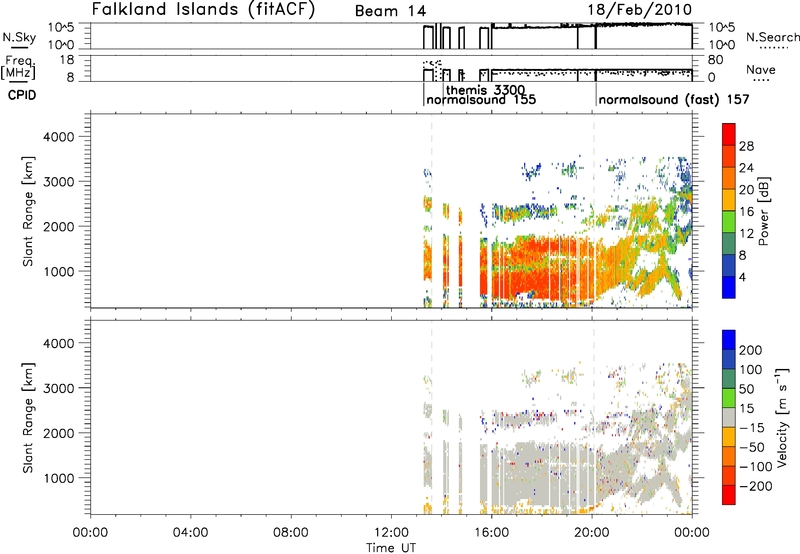Screen dimensions: 800x554
Task: Click the '12:00' time axis label
Action: coord(391,533)
